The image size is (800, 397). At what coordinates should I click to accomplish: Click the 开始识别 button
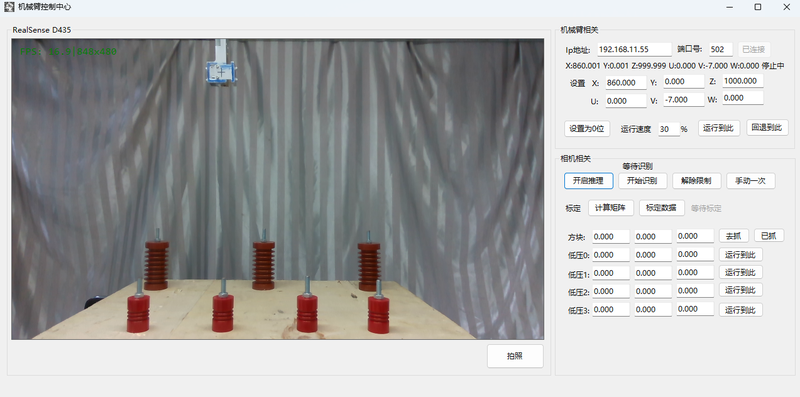[642, 181]
